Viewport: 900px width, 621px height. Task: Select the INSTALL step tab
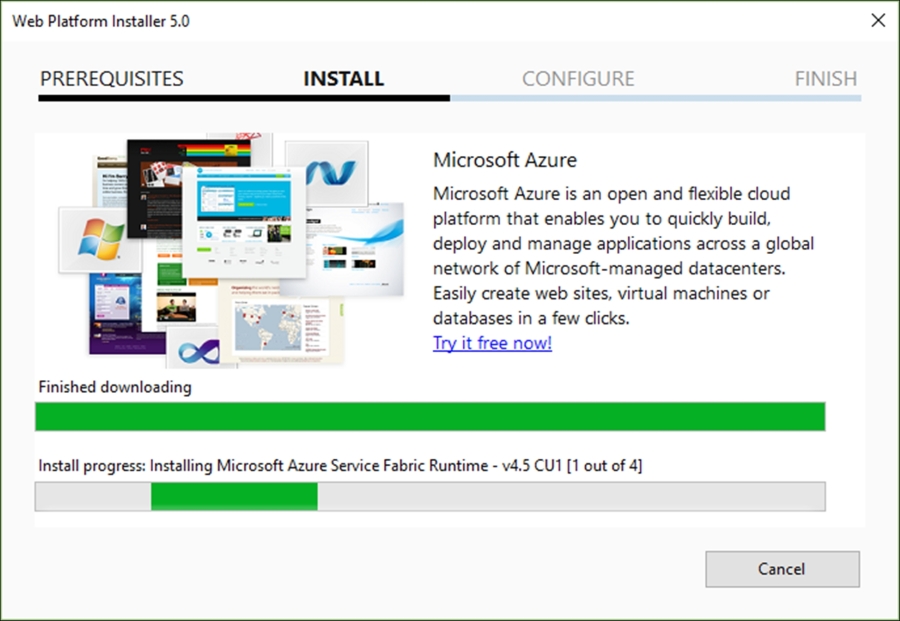[x=343, y=79]
